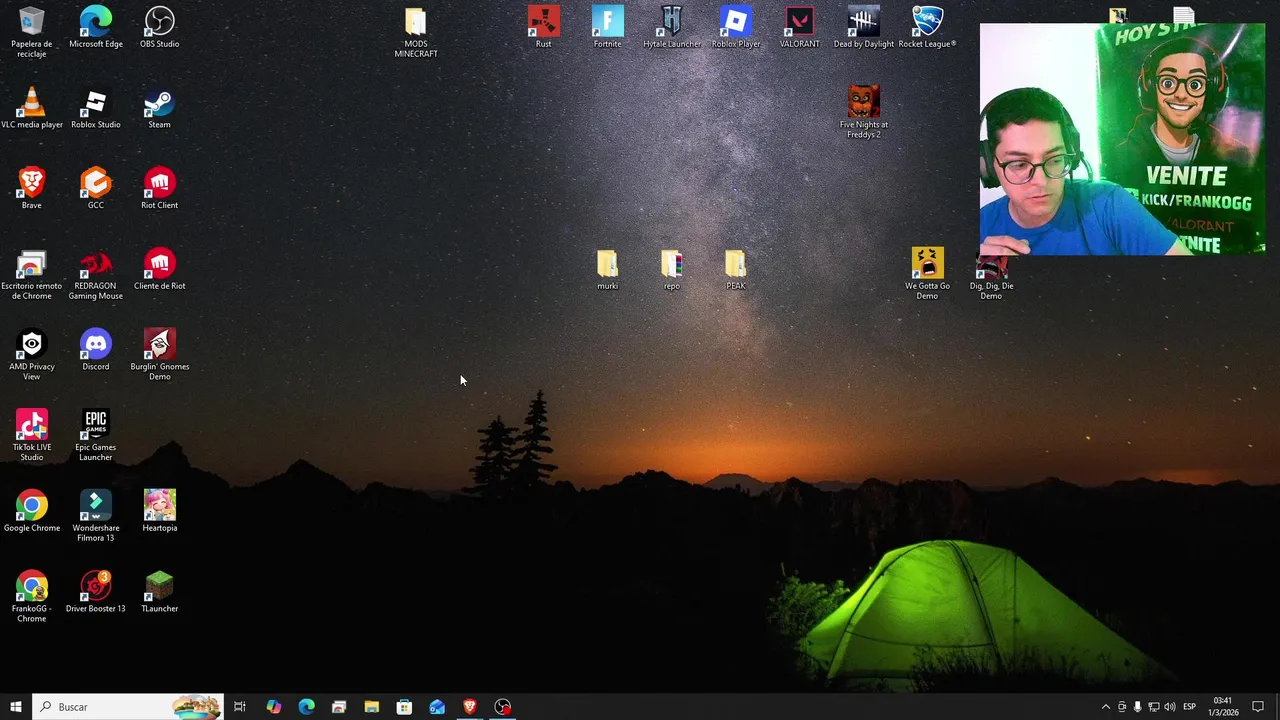Select the TLauncher Minecraft icon
This screenshot has height=720, width=1280.
click(x=160, y=592)
